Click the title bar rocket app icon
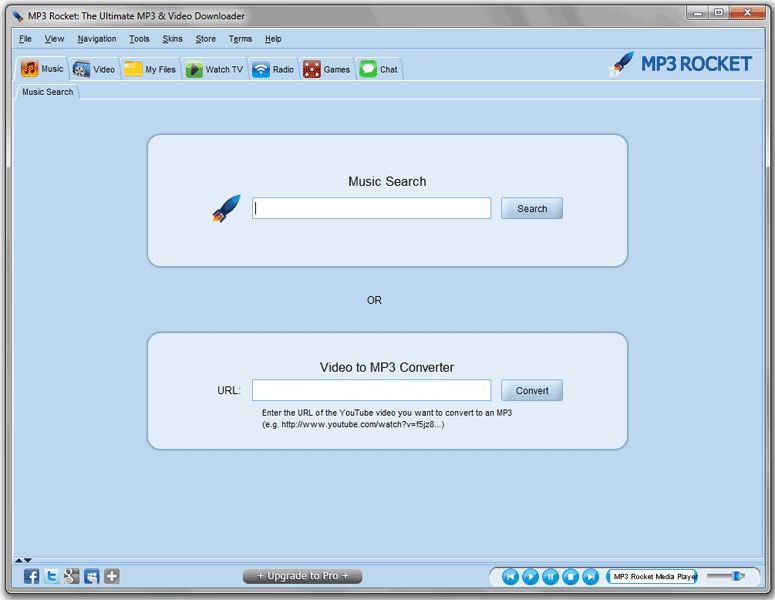775x600 pixels. [x=18, y=16]
